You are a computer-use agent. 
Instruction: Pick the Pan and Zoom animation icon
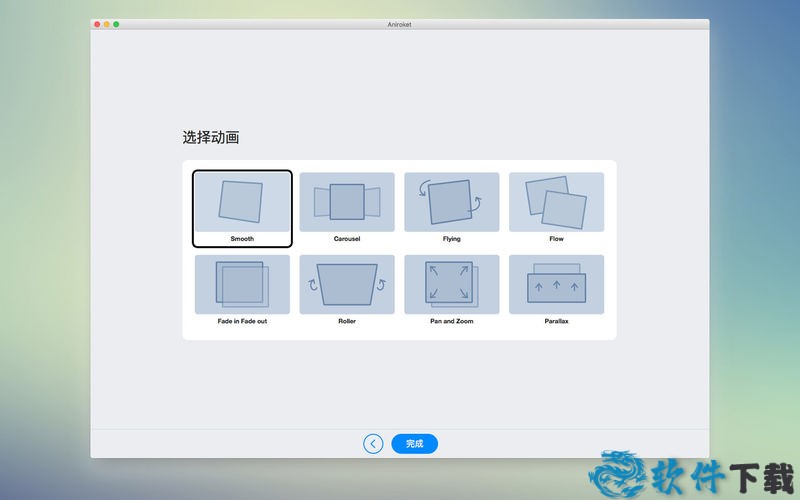coord(452,284)
